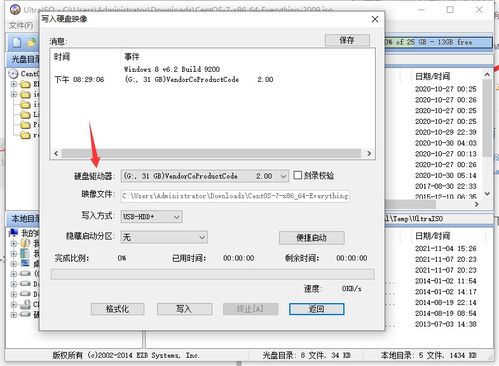This screenshot has height=366, width=499.
Task: Click the My Computer icon in local tree
Action: (x=14, y=233)
